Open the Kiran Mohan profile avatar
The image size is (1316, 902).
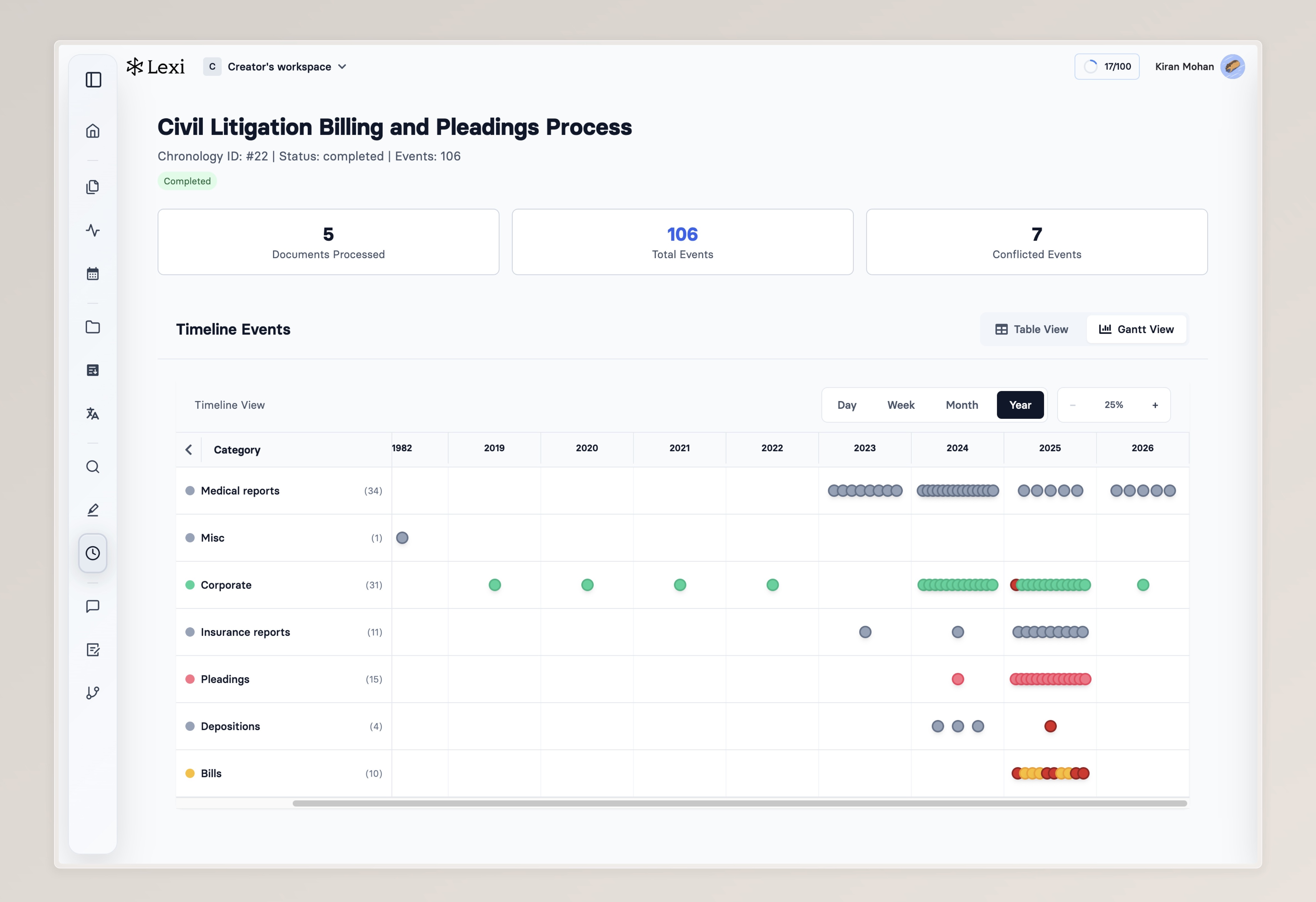pyautogui.click(x=1232, y=67)
